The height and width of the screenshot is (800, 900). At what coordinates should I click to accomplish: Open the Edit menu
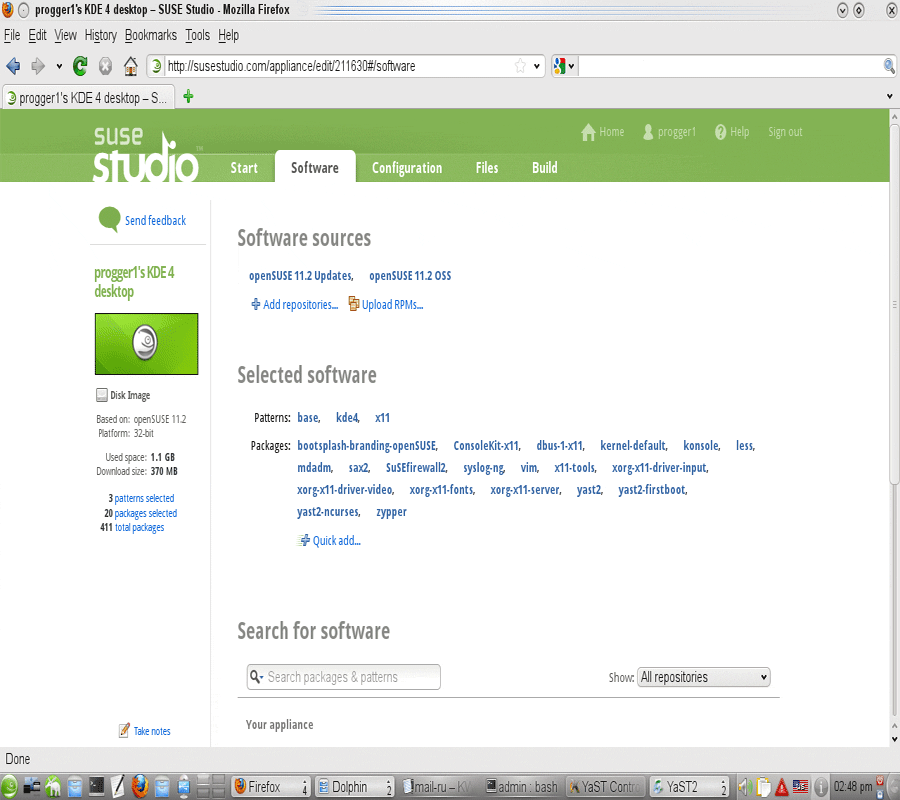[x=37, y=36]
